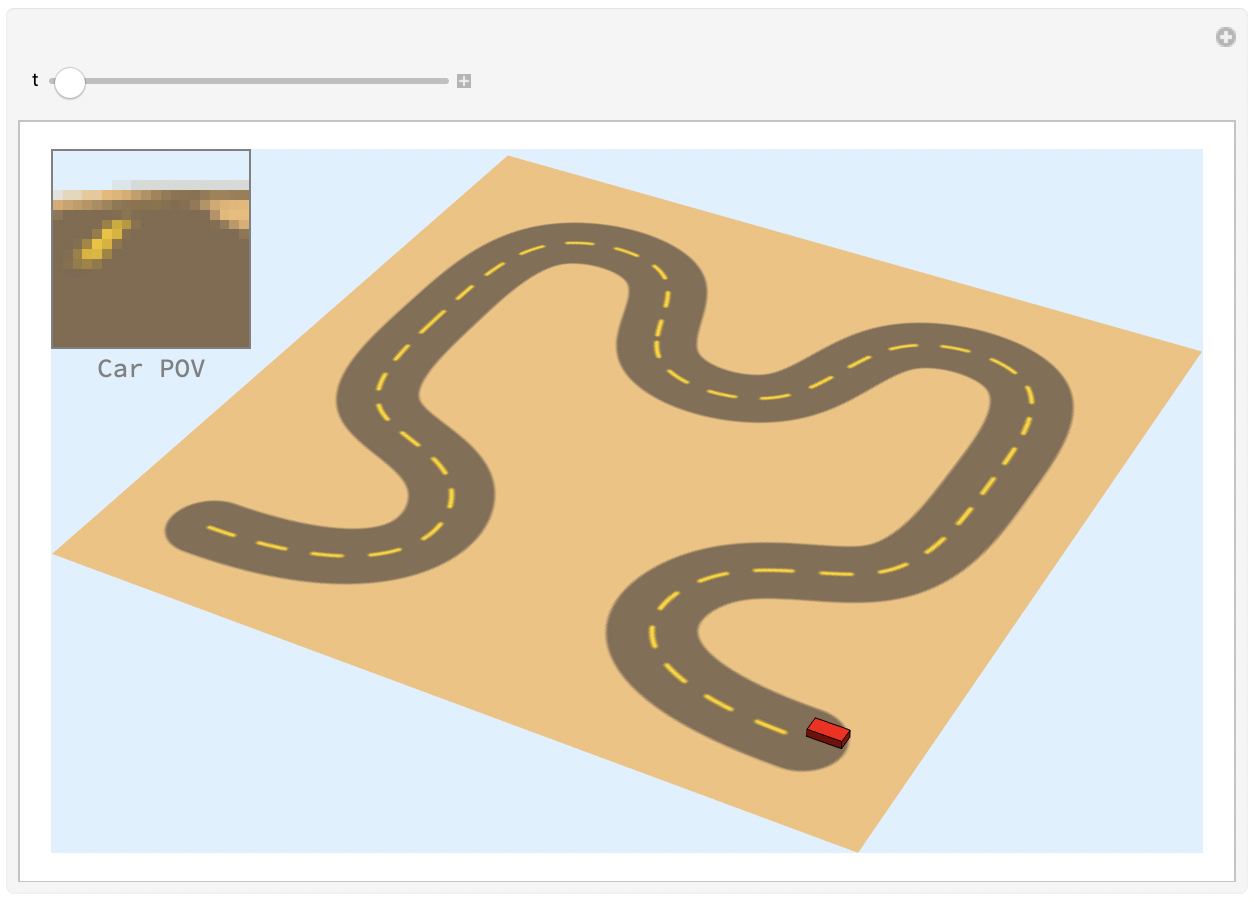Viewport: 1254px width, 902px height.
Task: Click the t slider thumb
Action: 69,82
